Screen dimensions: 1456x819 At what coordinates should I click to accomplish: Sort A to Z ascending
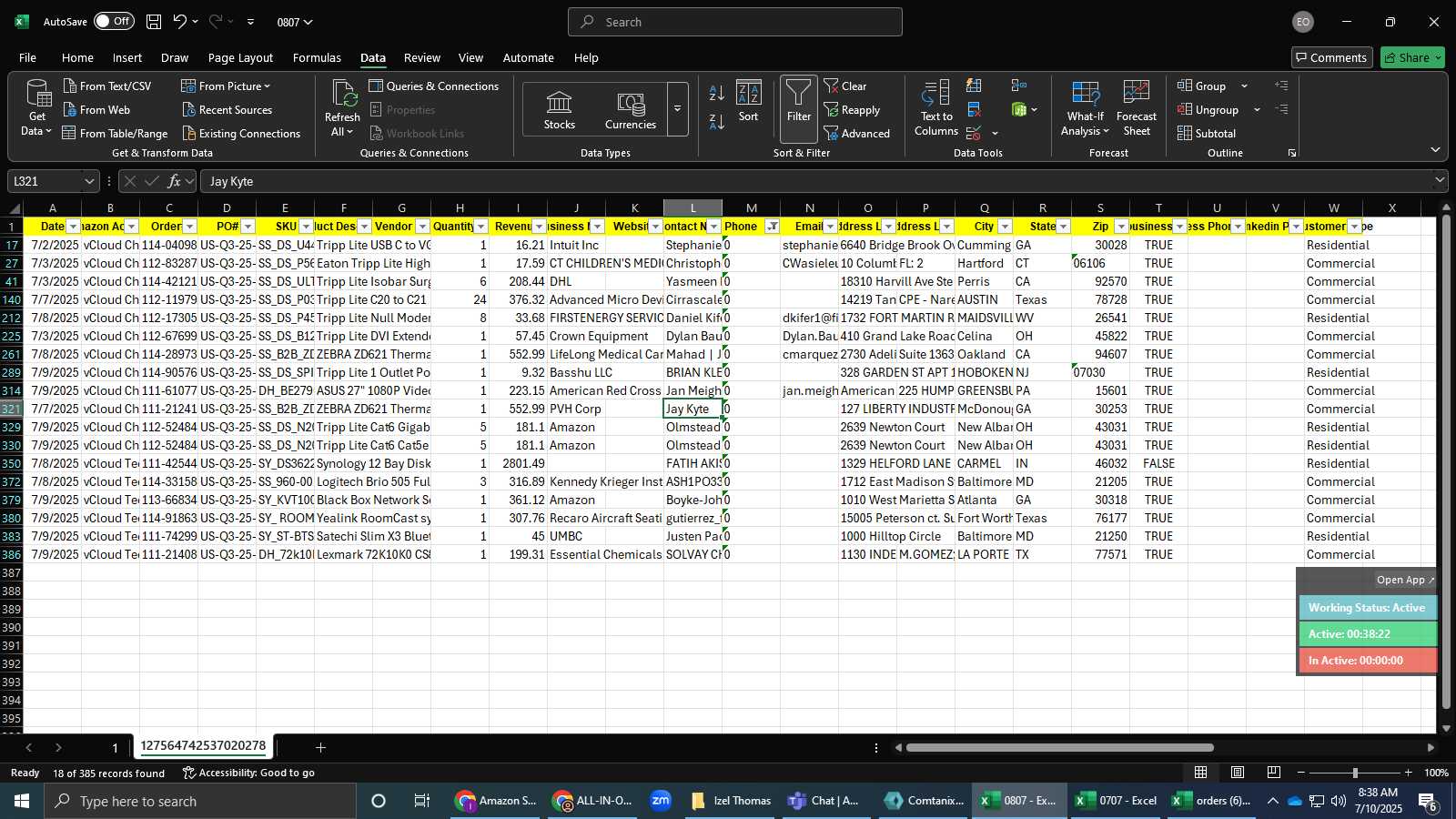click(716, 93)
